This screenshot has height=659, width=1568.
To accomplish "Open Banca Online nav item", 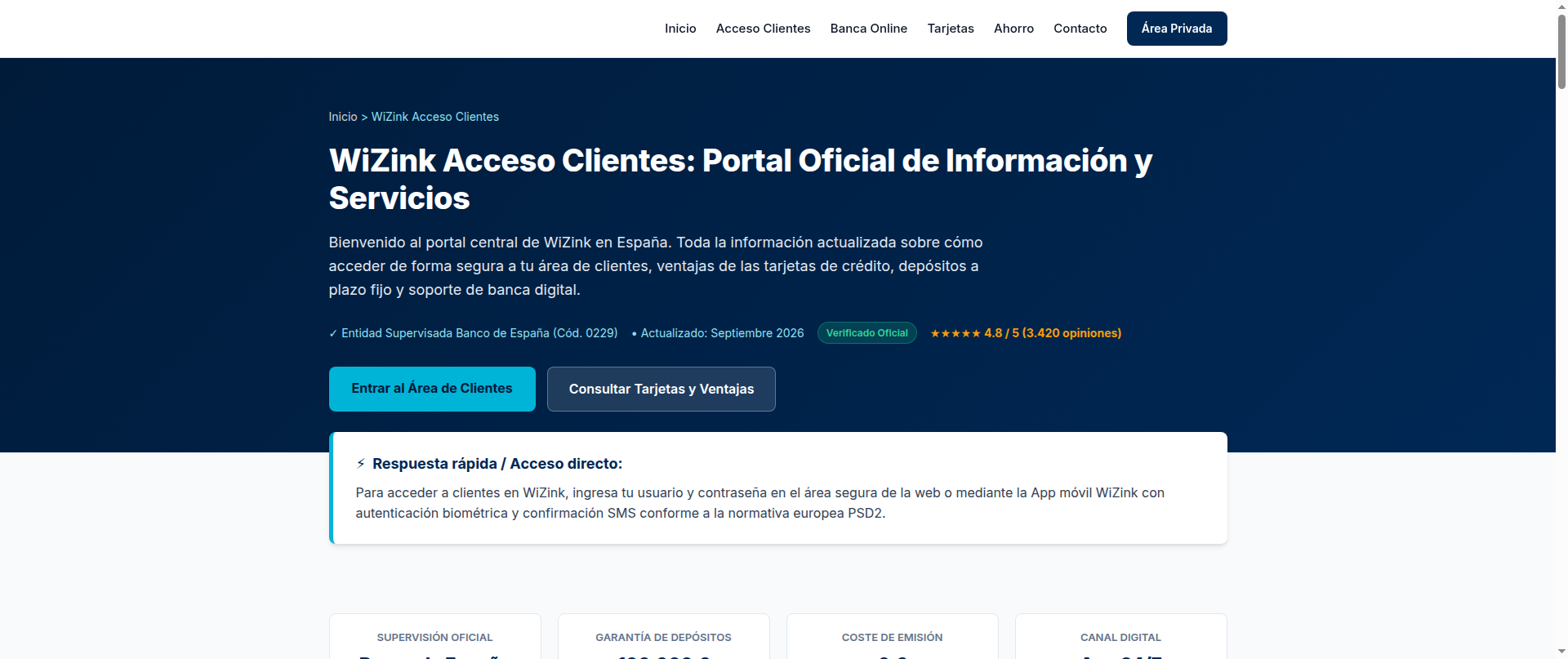I will (869, 29).
